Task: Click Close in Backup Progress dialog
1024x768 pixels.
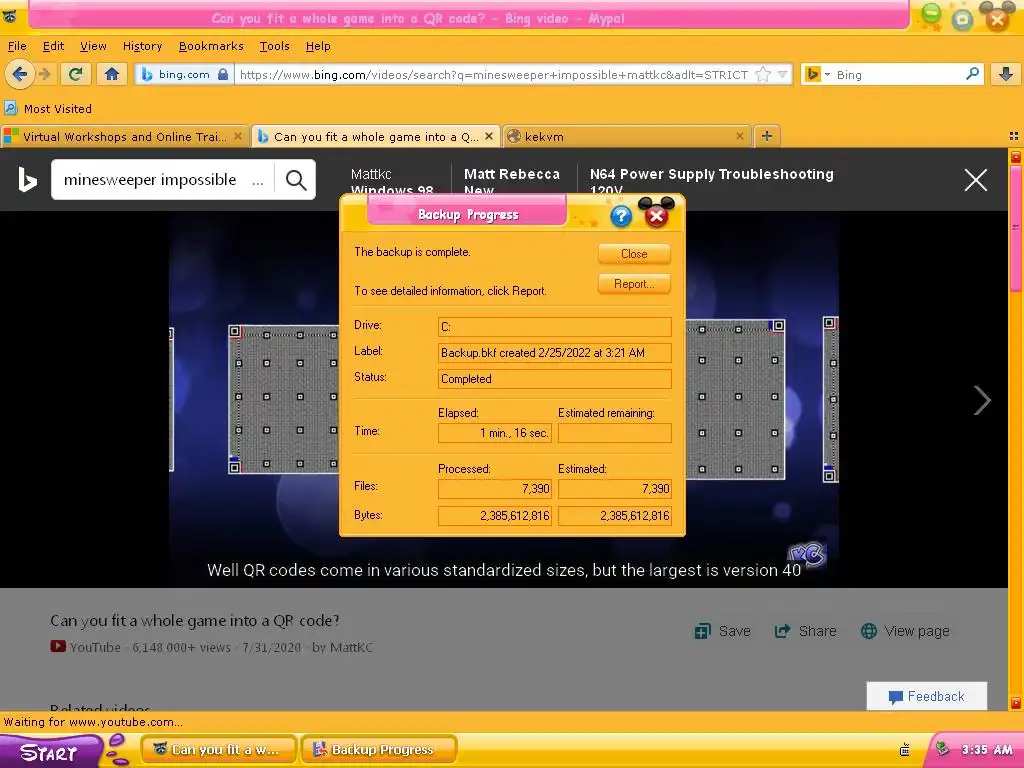Action: [x=634, y=254]
